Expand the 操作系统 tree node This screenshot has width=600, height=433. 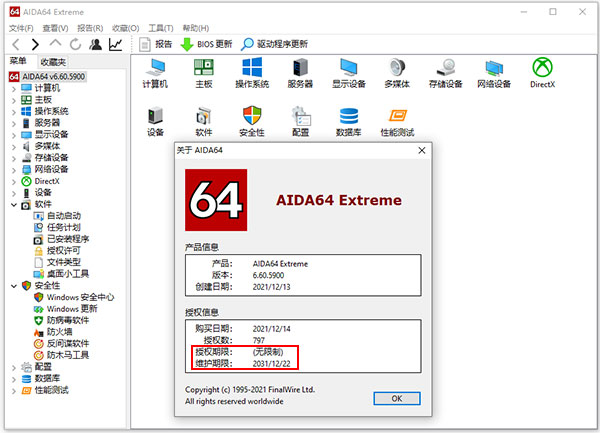tap(14, 112)
